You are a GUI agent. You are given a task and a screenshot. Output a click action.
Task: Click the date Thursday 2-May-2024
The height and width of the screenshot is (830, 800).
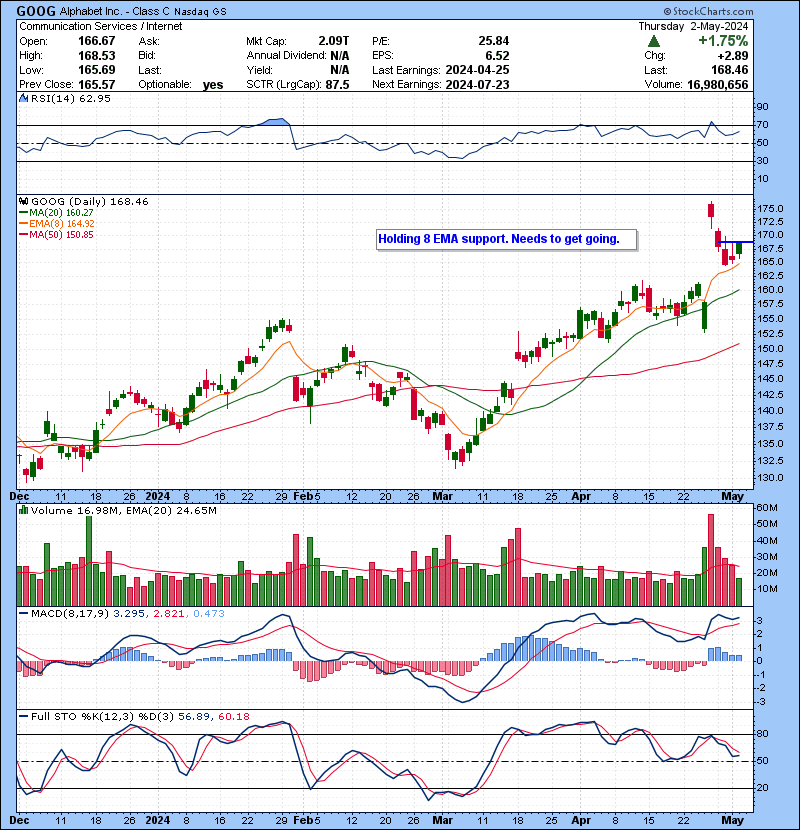click(x=693, y=26)
